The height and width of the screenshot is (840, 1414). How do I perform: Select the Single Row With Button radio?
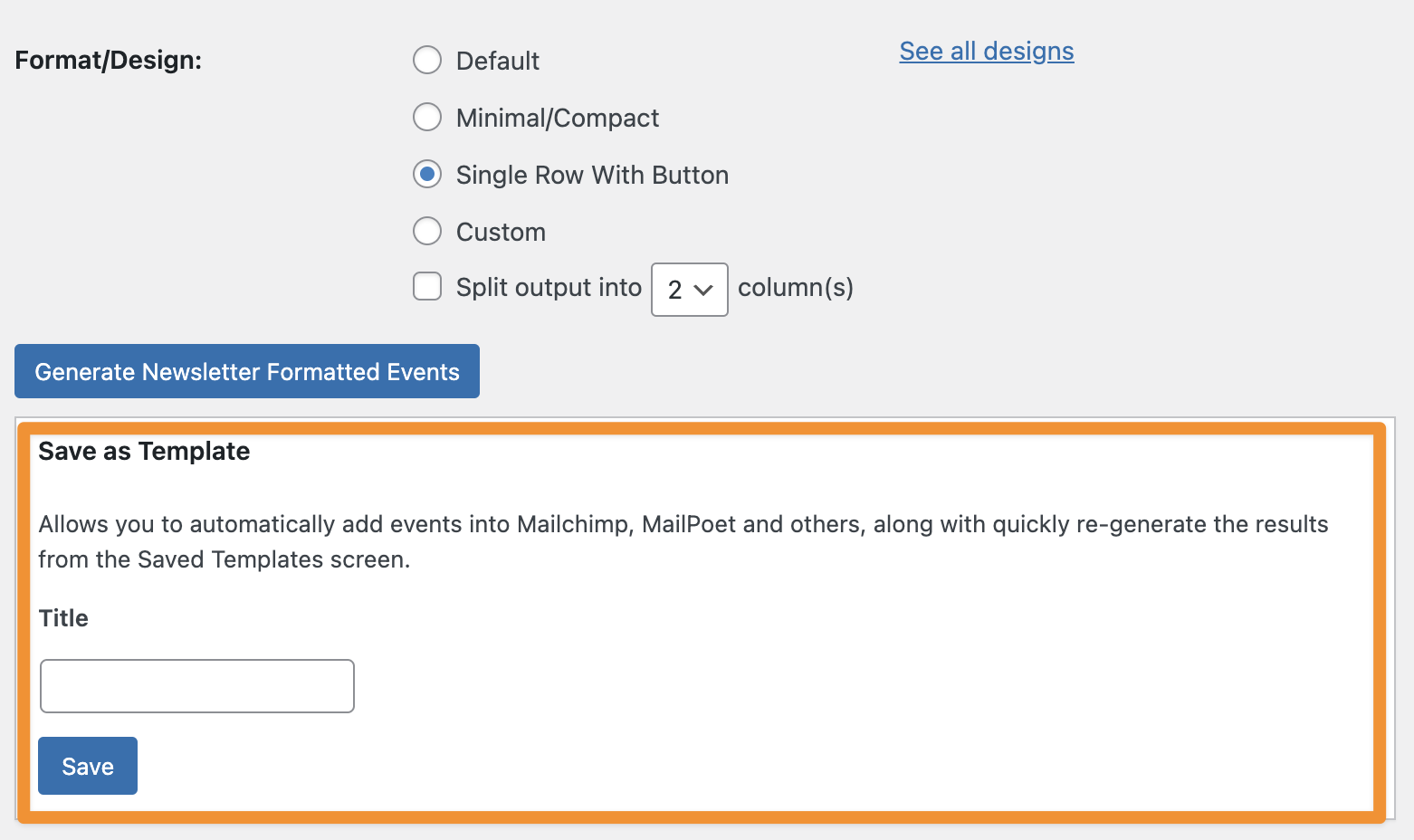click(x=427, y=174)
